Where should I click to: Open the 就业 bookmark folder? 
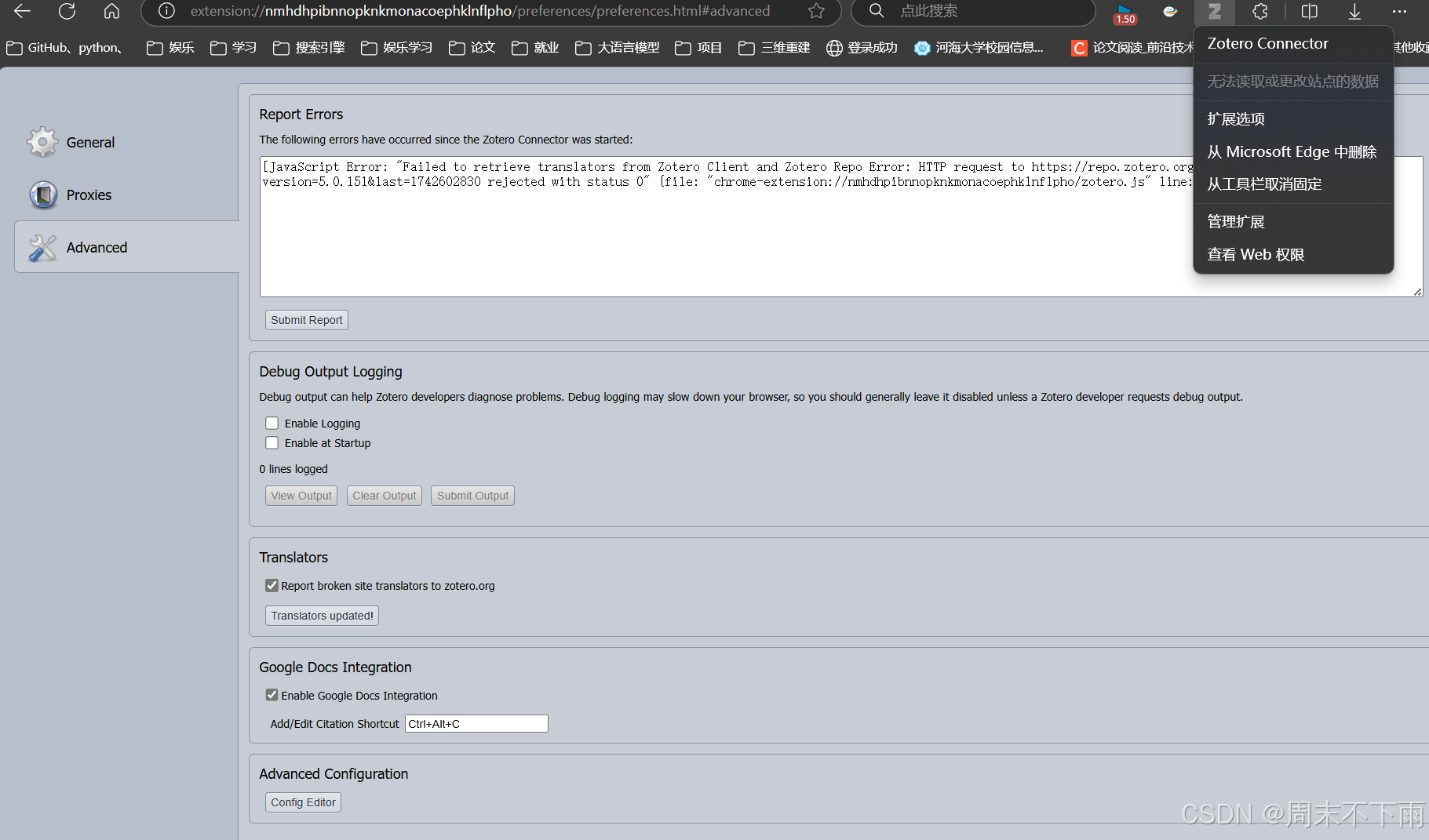point(535,48)
